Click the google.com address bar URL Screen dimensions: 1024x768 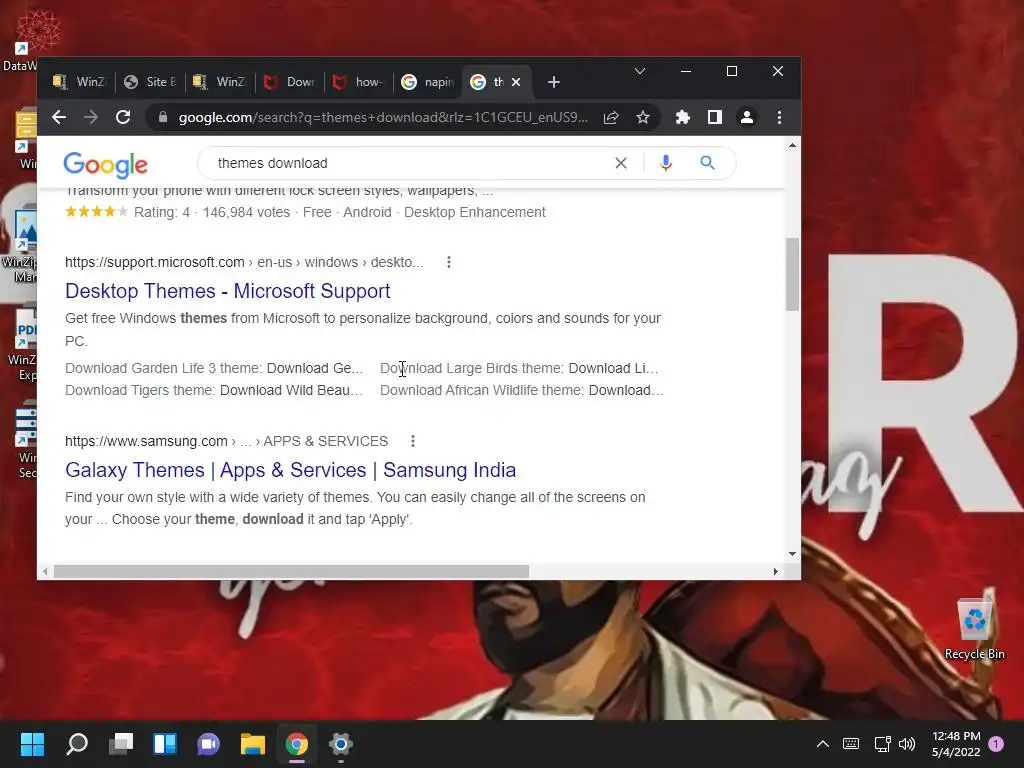pos(383,118)
